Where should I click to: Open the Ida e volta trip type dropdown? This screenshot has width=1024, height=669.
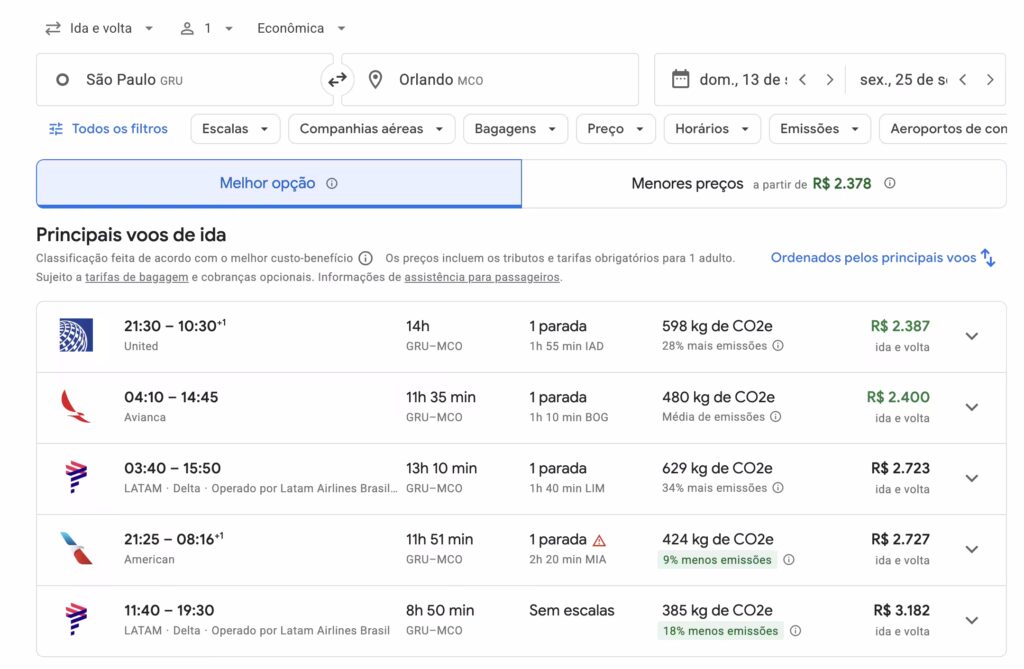99,28
